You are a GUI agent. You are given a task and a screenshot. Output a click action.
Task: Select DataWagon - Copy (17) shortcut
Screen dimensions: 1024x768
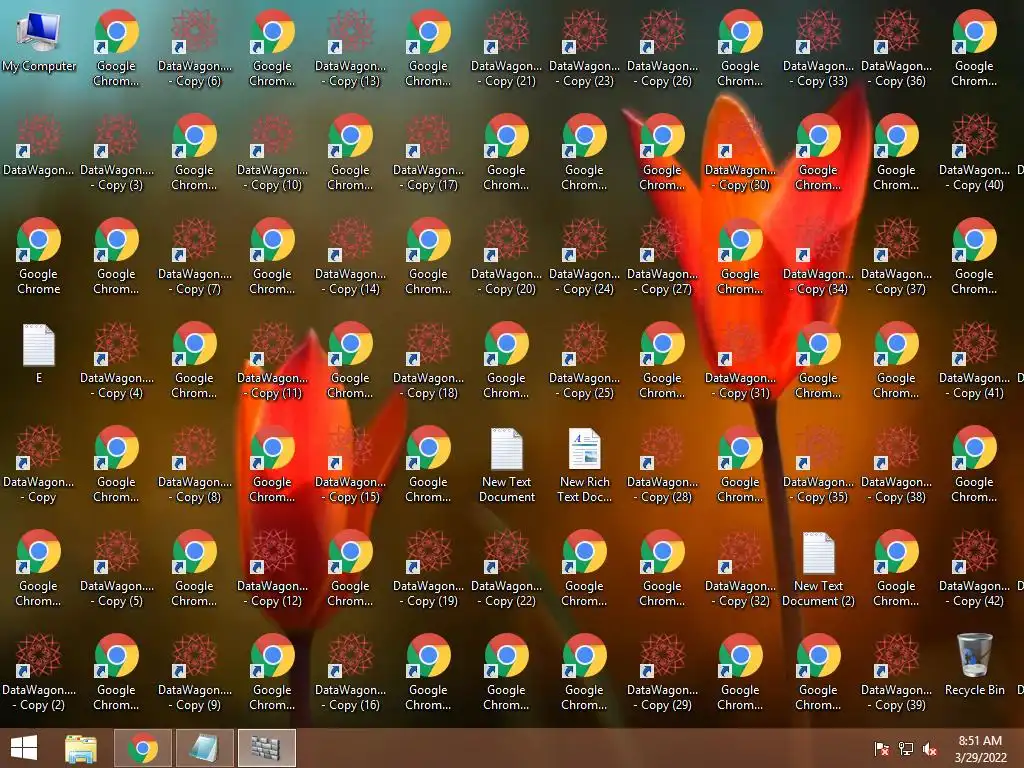pos(428,153)
